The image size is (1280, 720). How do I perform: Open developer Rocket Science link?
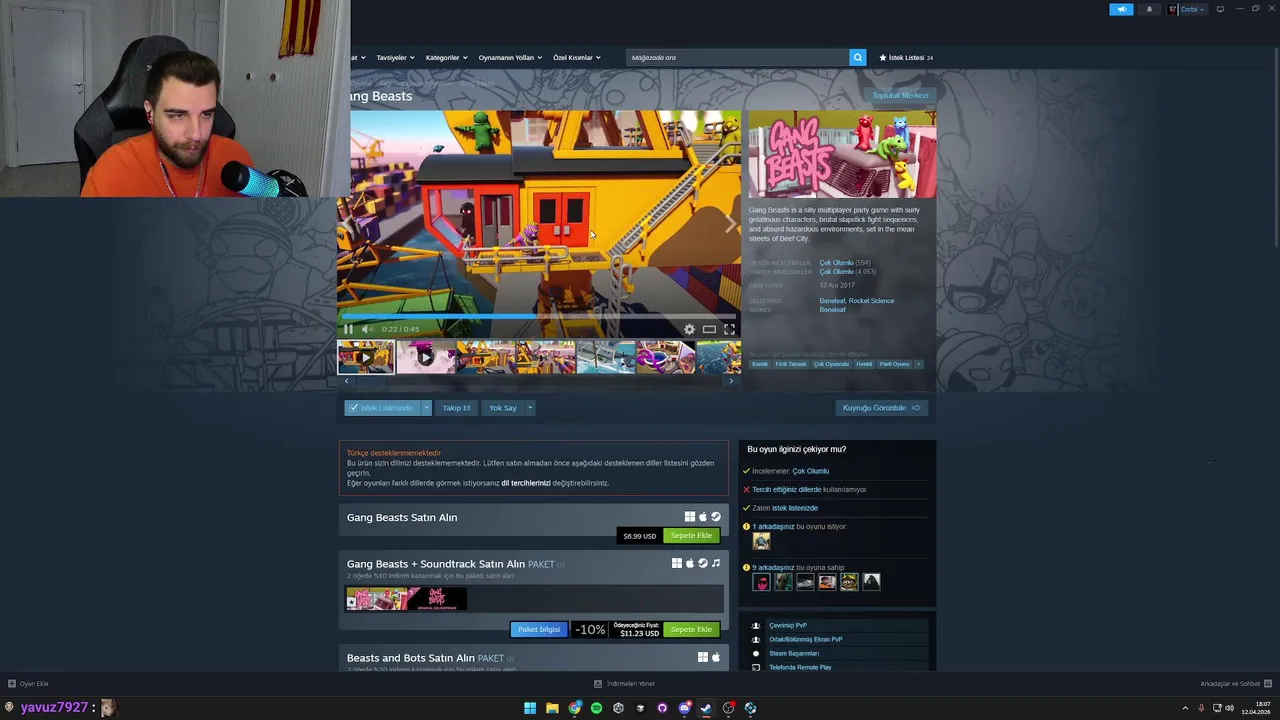tap(871, 301)
